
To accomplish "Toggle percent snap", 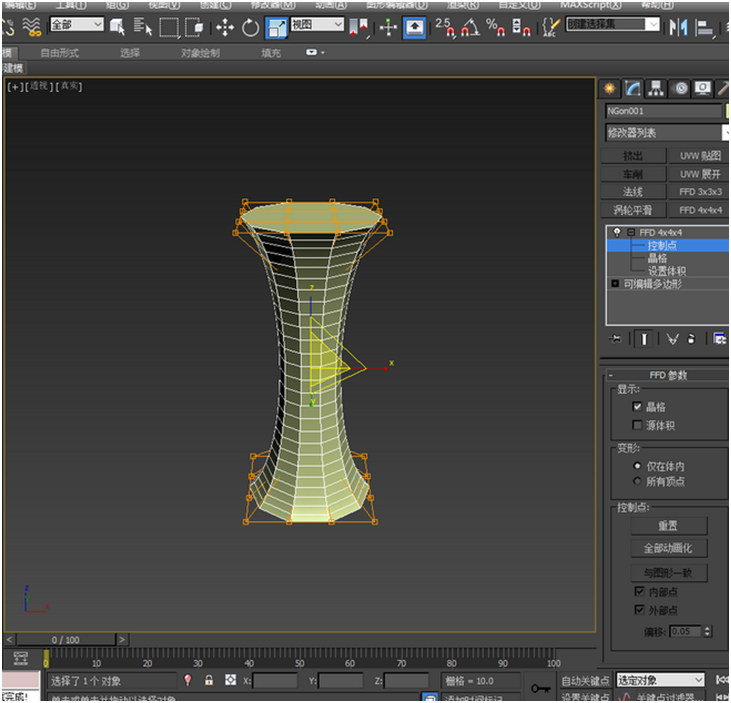I will [x=495, y=27].
